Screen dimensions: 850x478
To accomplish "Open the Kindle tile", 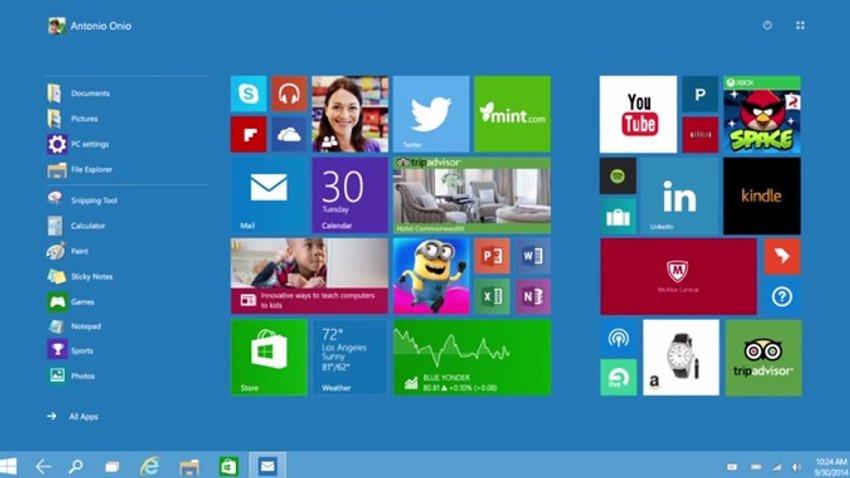I will pyautogui.click(x=762, y=196).
